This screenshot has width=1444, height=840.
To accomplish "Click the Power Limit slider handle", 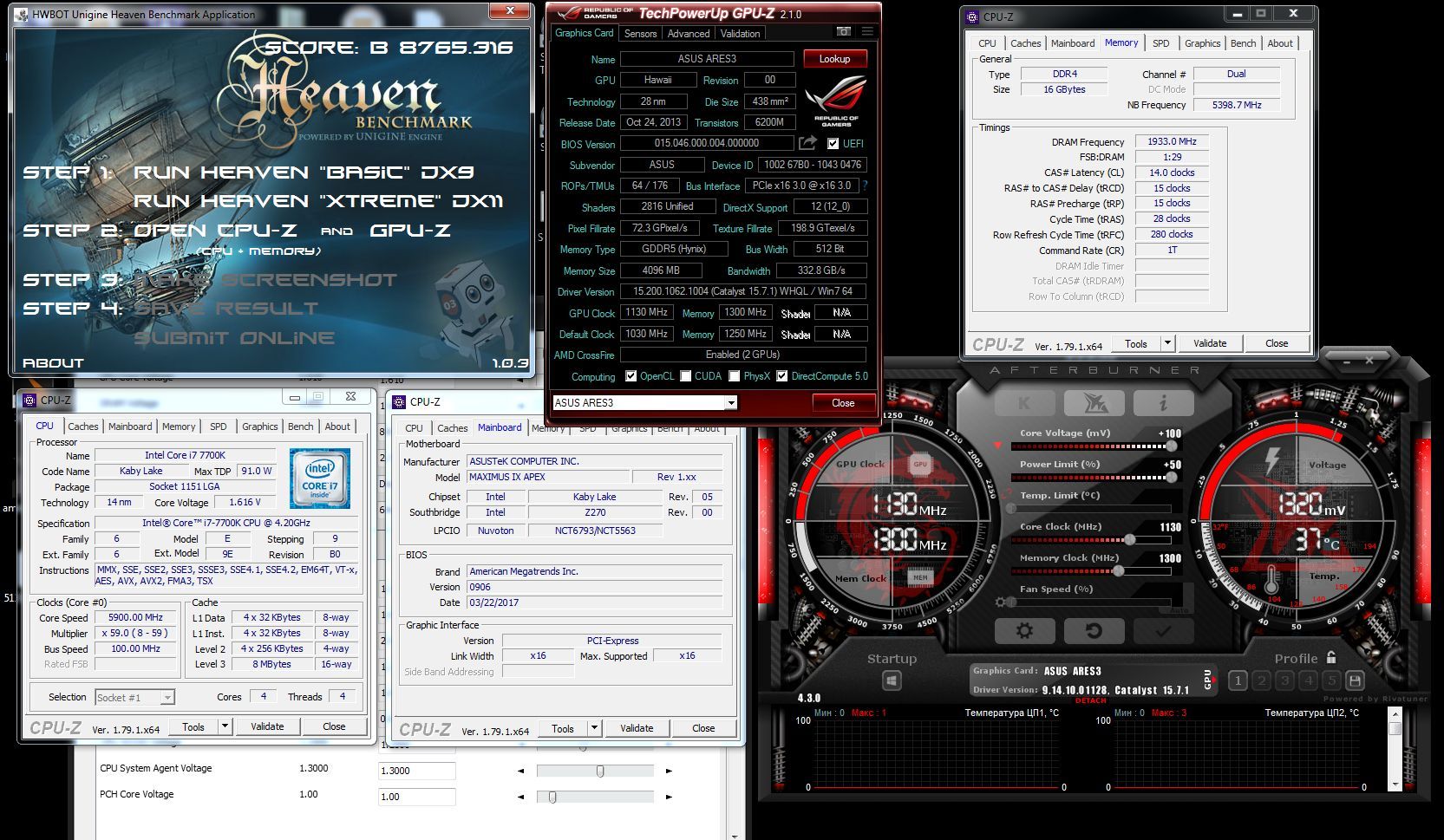I will pyautogui.click(x=1172, y=478).
